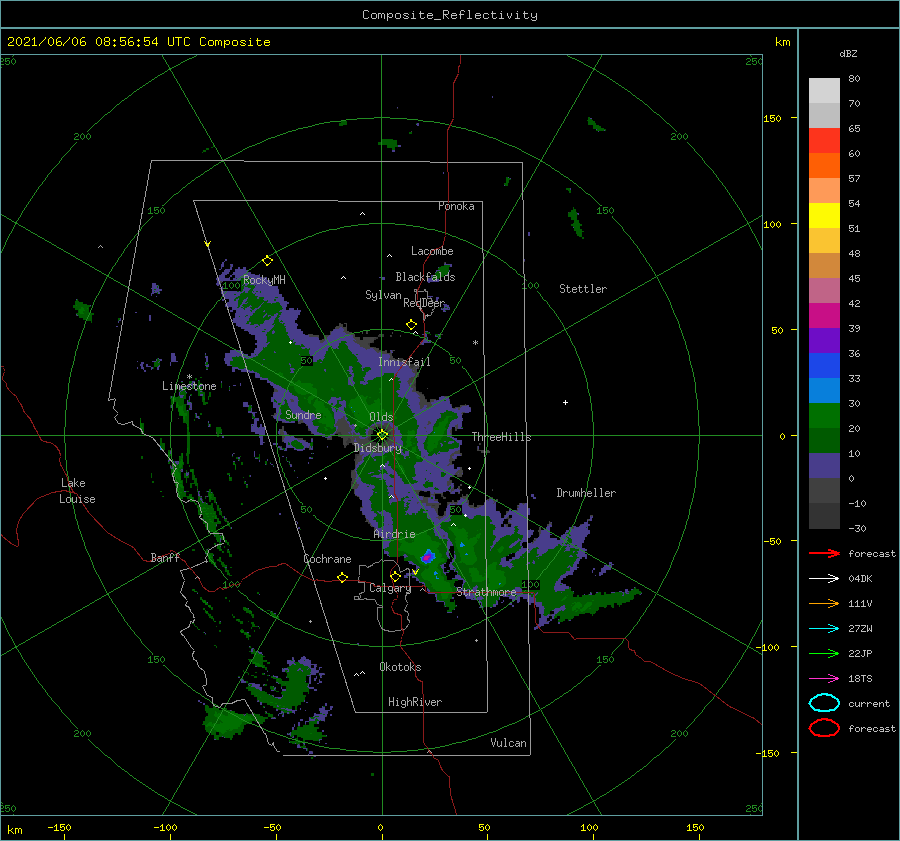Click the Vulcan label

pos(508,743)
